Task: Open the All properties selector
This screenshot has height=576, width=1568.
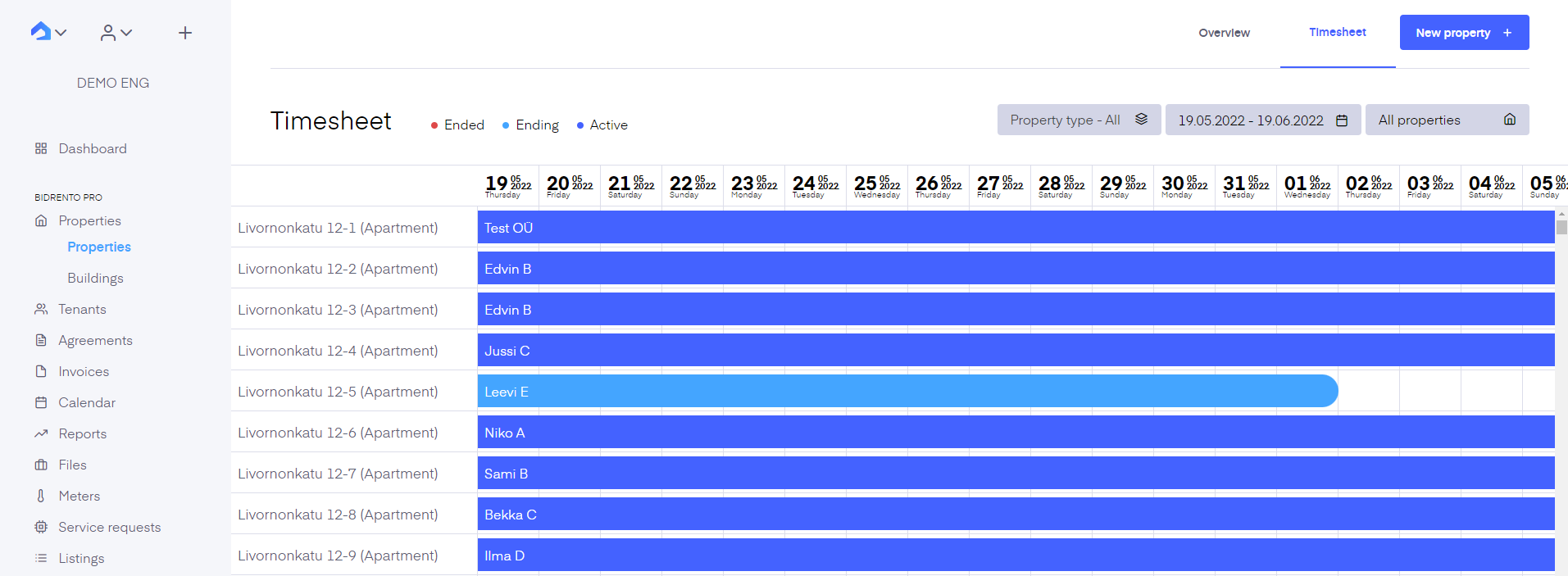Action: [x=1447, y=120]
